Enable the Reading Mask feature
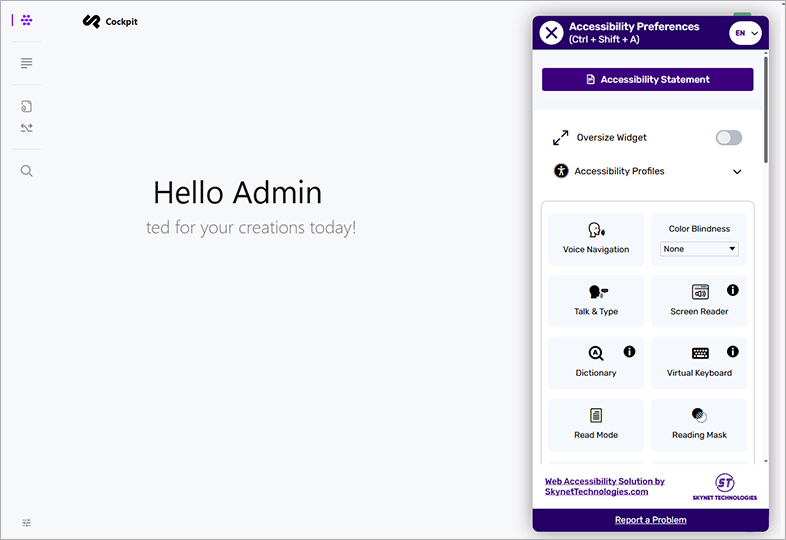786x540 pixels. tap(699, 424)
